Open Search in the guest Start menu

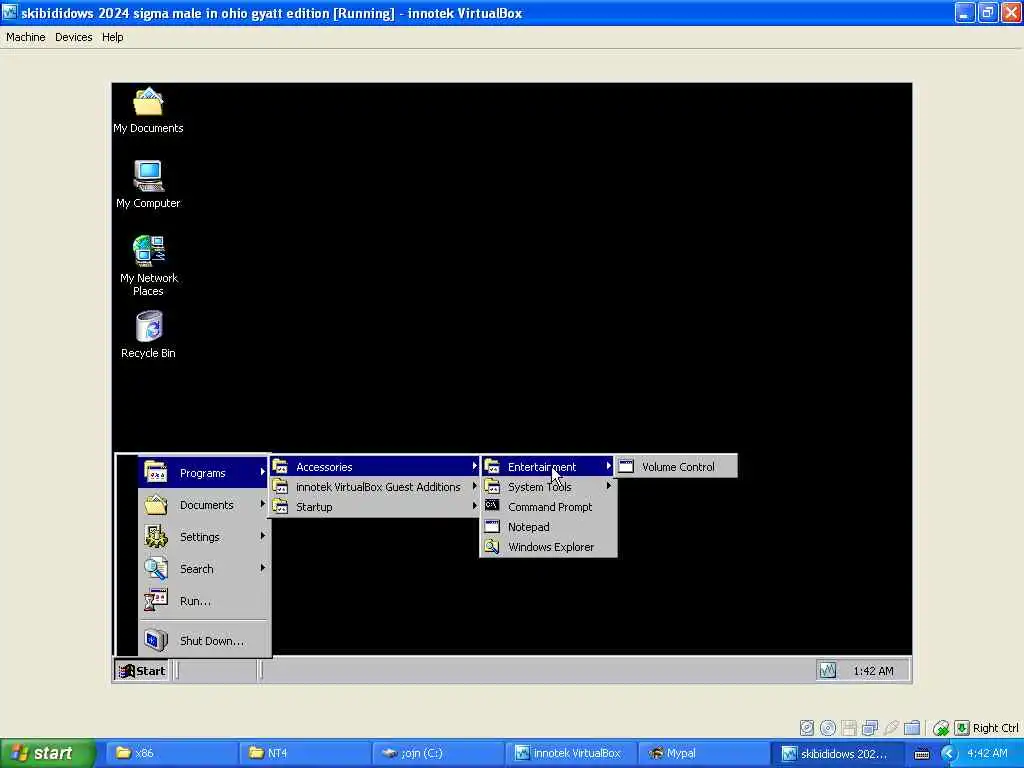point(204,569)
